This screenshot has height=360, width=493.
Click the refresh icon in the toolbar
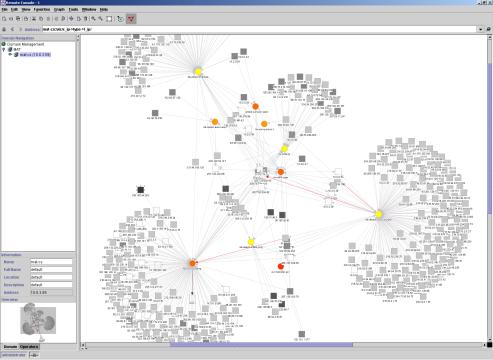[120, 19]
